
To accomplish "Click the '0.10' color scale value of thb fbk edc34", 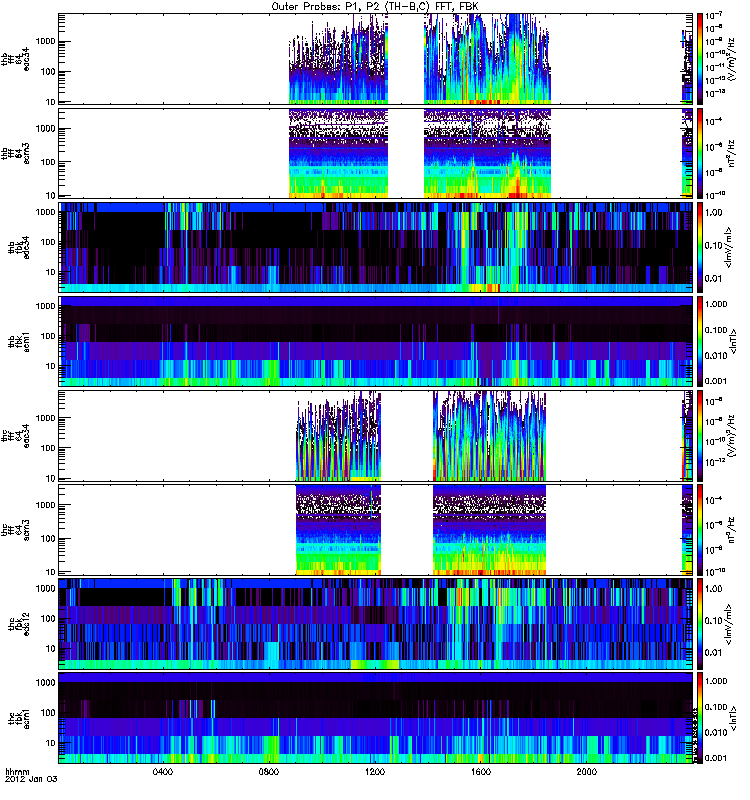I will 714,245.
